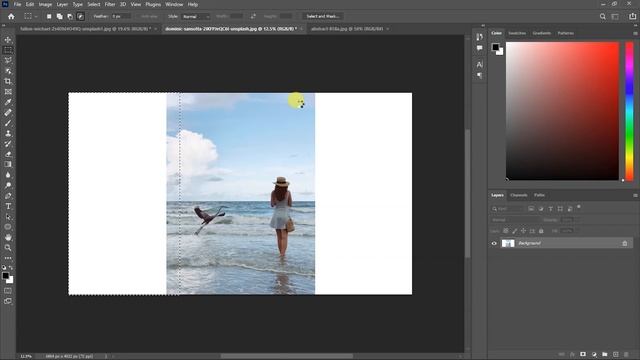Toggle pixel layer filter in Layers panel
640x360 pixels.
pos(531,209)
